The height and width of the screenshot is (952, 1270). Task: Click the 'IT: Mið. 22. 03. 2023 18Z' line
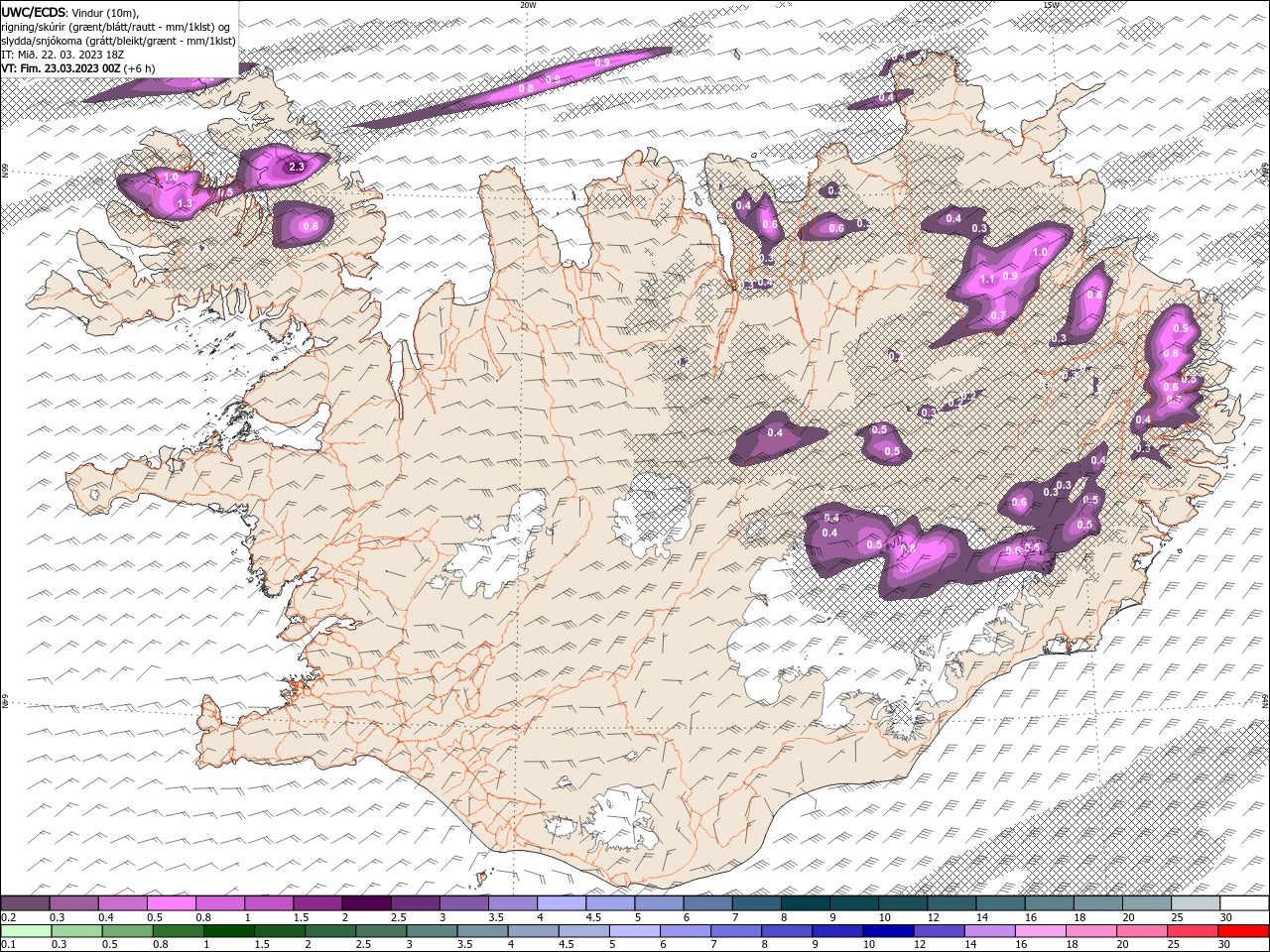(63, 55)
